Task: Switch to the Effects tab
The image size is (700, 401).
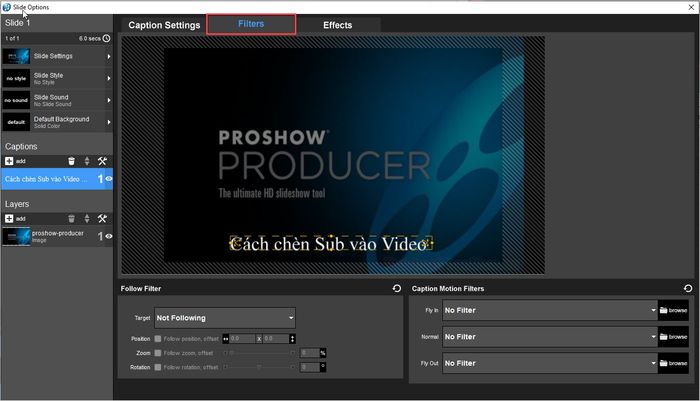Action: [338, 25]
